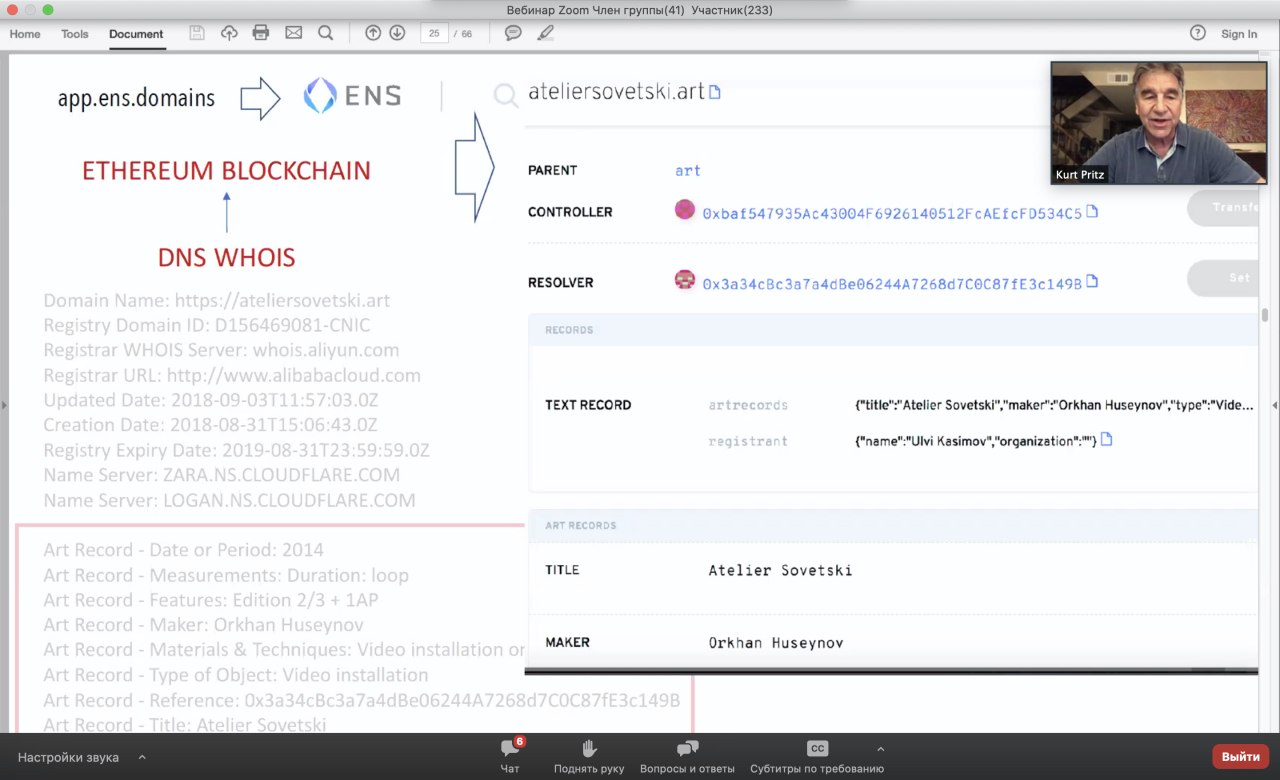Click Sign In link
The width and height of the screenshot is (1280, 780).
1239,34
